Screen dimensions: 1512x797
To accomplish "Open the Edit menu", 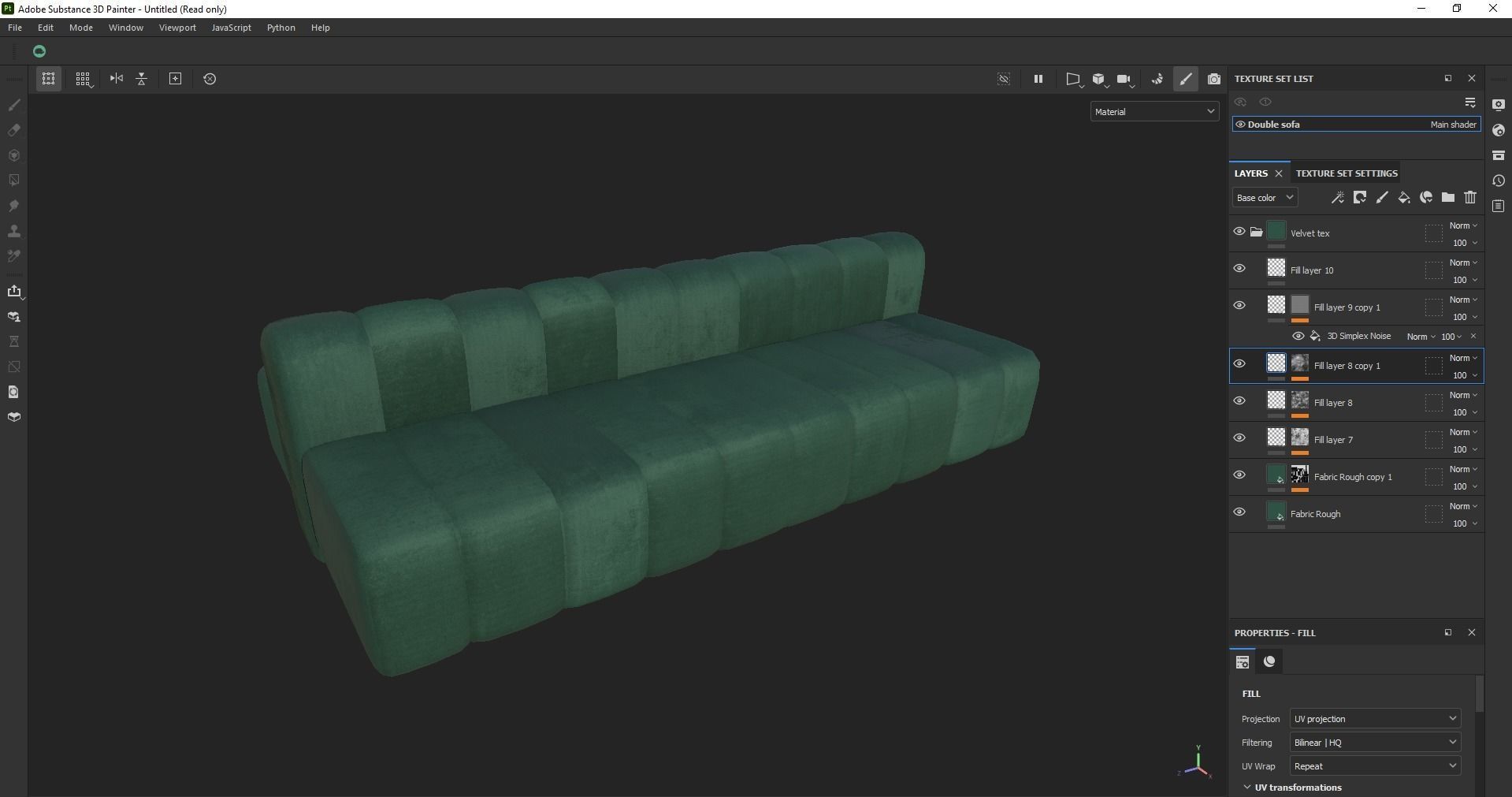I will pyautogui.click(x=46, y=28).
